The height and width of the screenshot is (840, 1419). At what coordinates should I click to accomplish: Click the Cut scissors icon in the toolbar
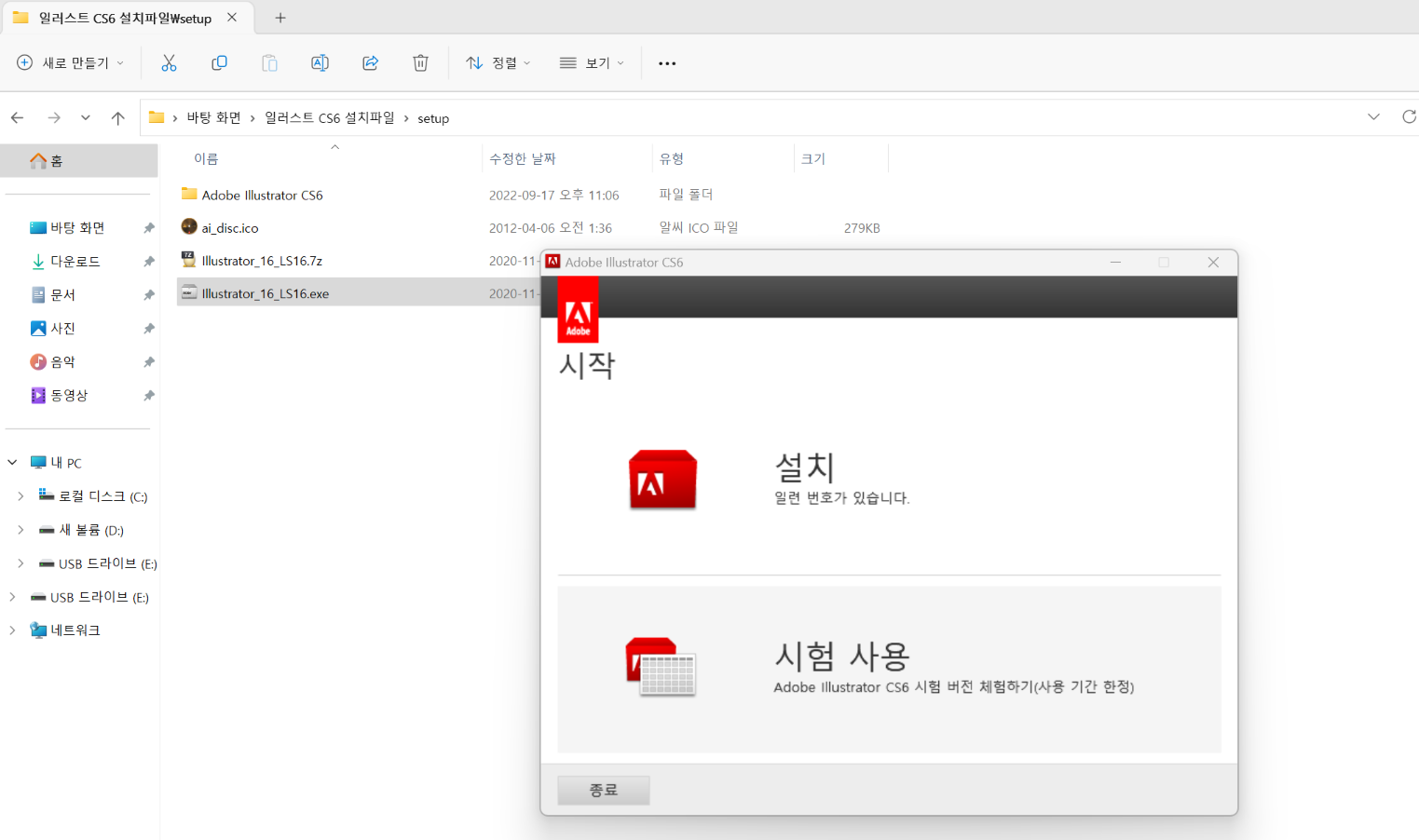click(169, 63)
